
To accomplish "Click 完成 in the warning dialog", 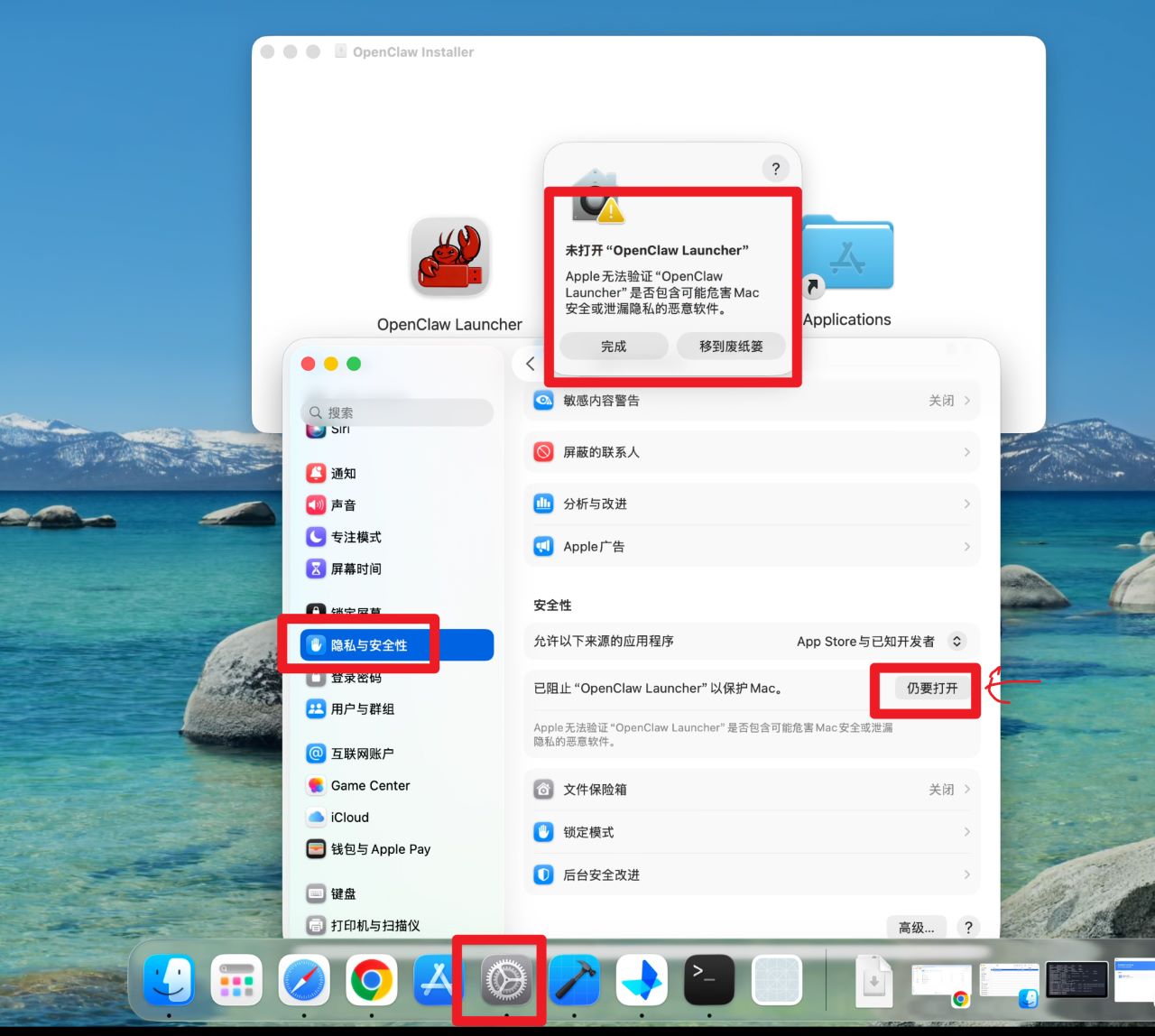I will 614,346.
